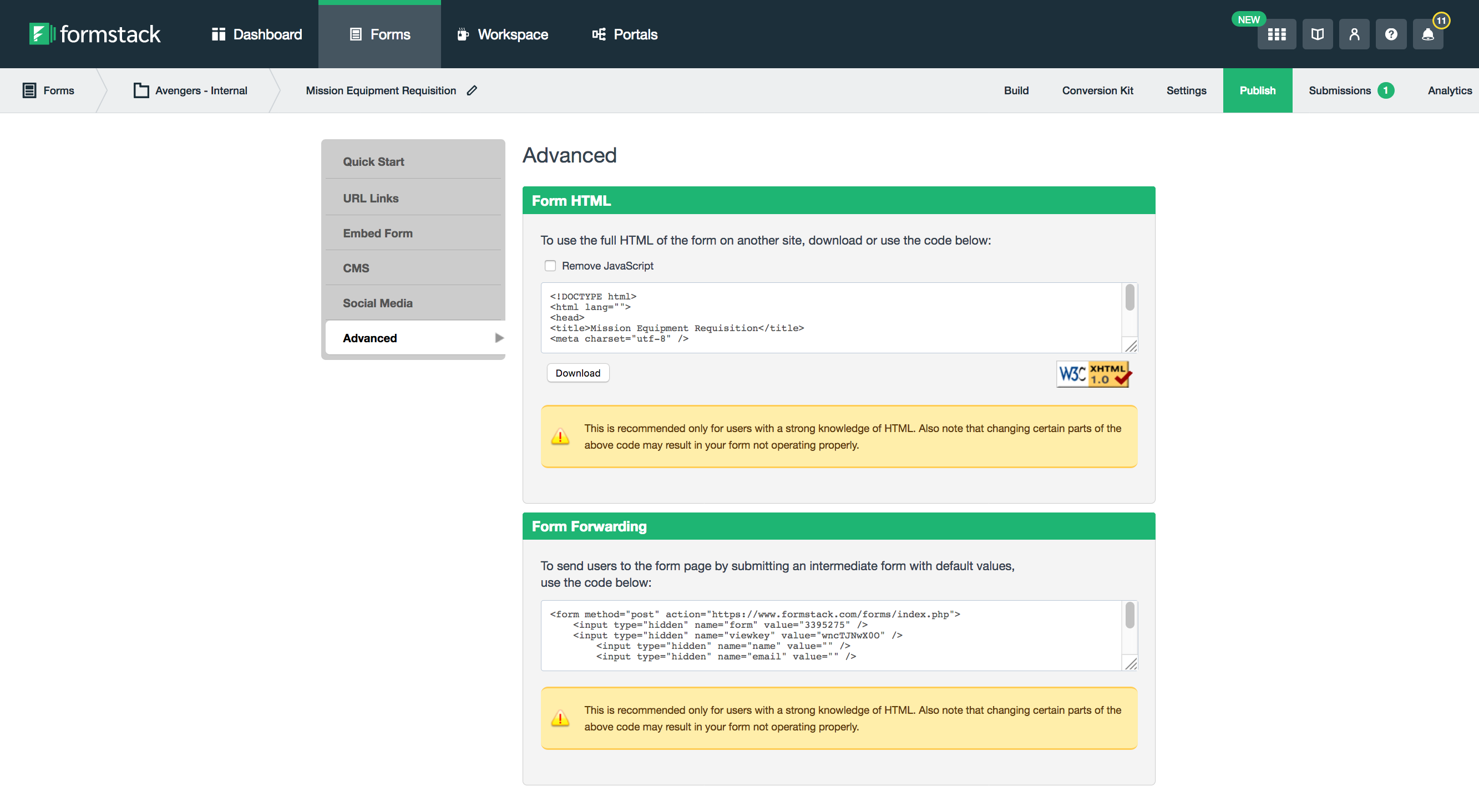
Task: Click the grid/apps icon
Action: (1276, 33)
